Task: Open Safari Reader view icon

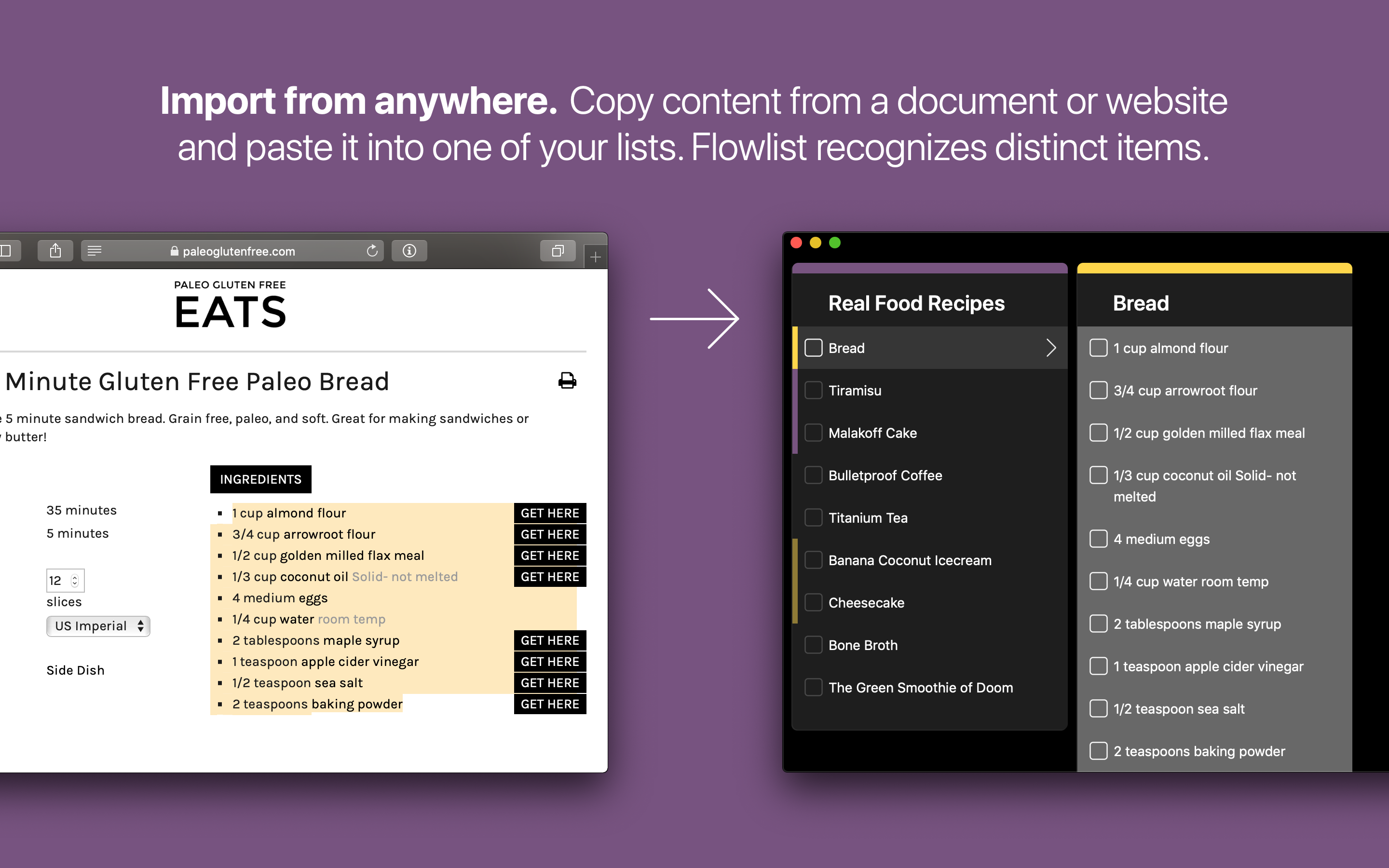Action: [95, 251]
